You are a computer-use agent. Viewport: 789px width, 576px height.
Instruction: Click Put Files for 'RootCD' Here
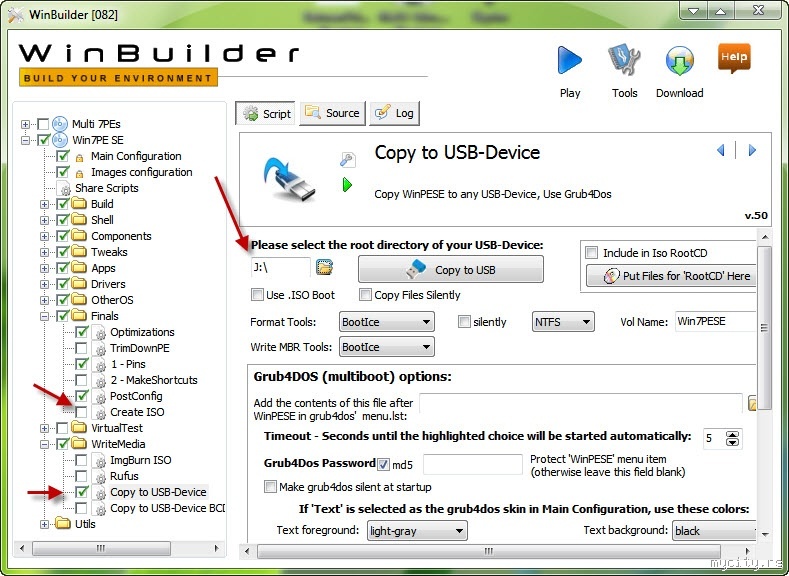pyautogui.click(x=671, y=276)
